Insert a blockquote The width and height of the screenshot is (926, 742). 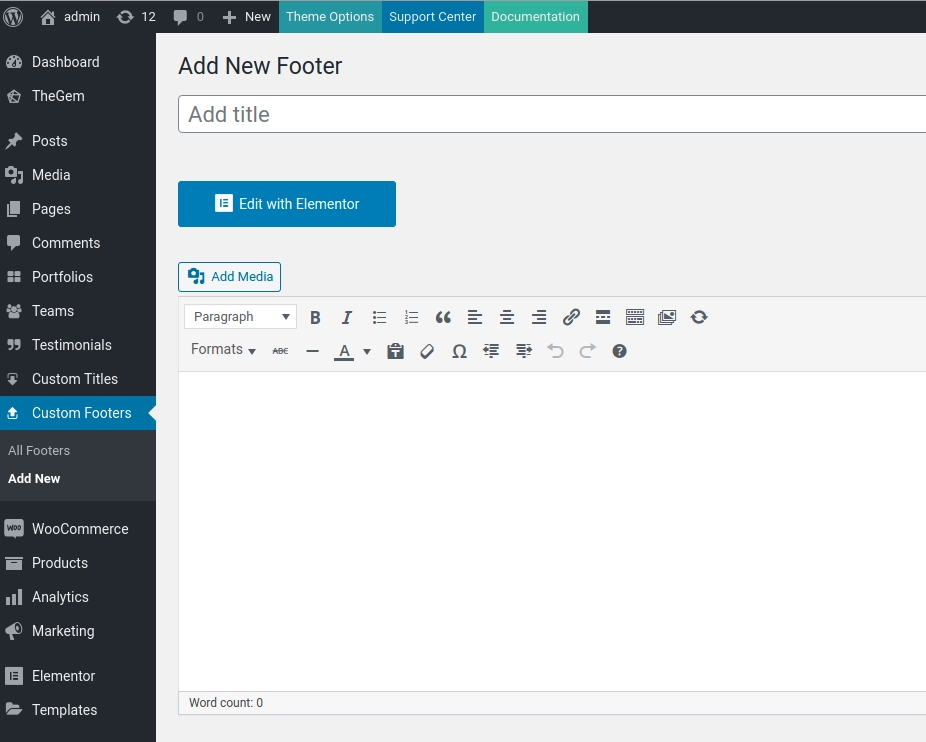pos(443,317)
